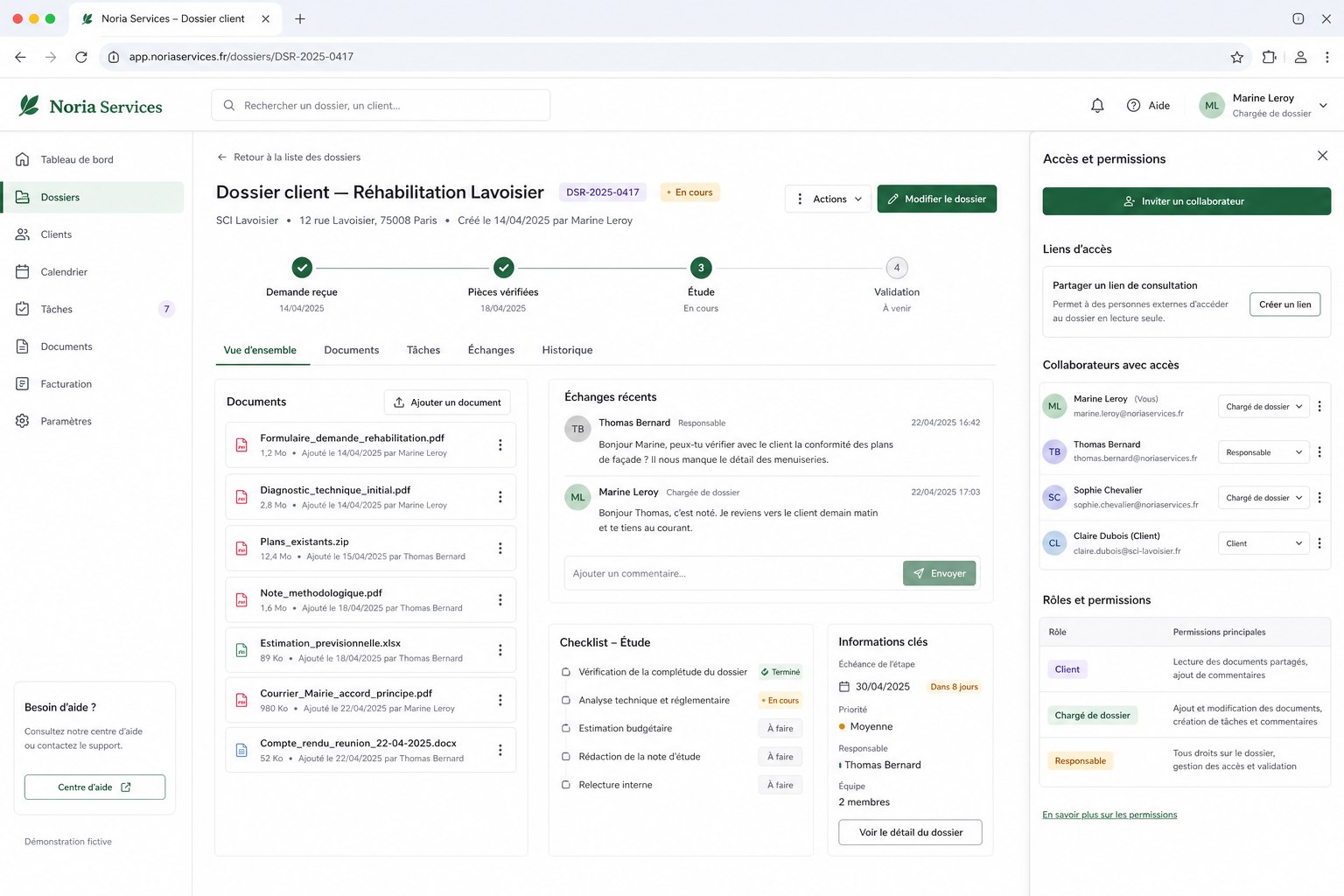1344x896 pixels.
Task: Check 'Vérification de la complétude du dossier'
Action: (x=566, y=672)
